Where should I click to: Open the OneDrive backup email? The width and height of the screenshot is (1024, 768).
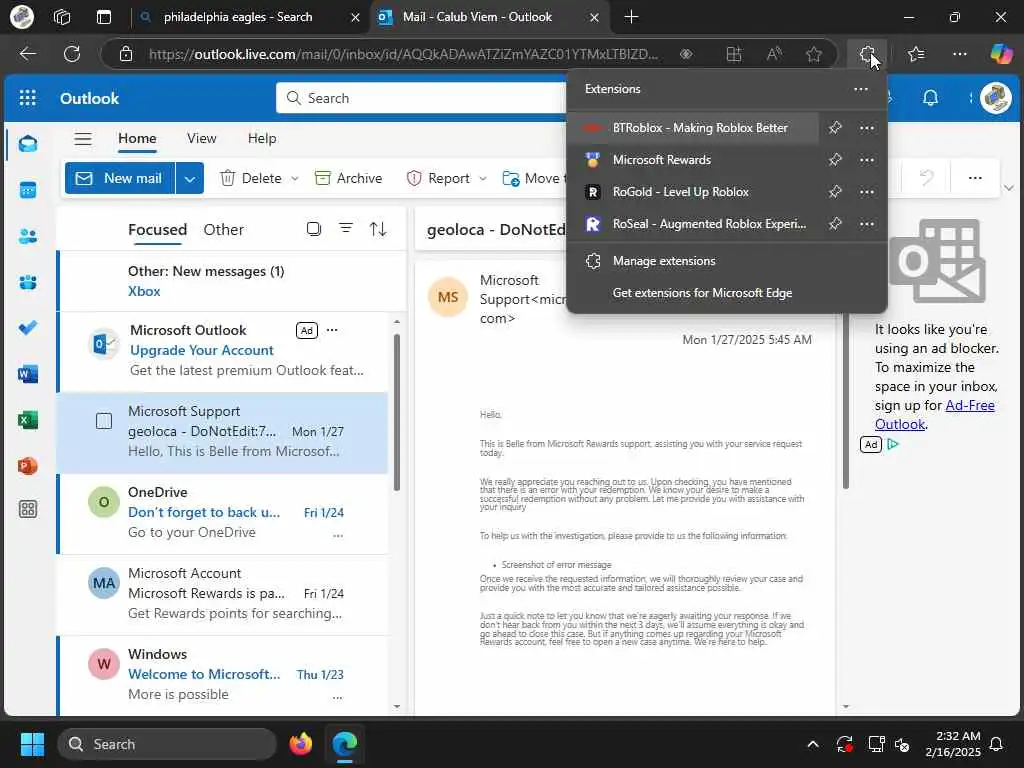point(222,513)
